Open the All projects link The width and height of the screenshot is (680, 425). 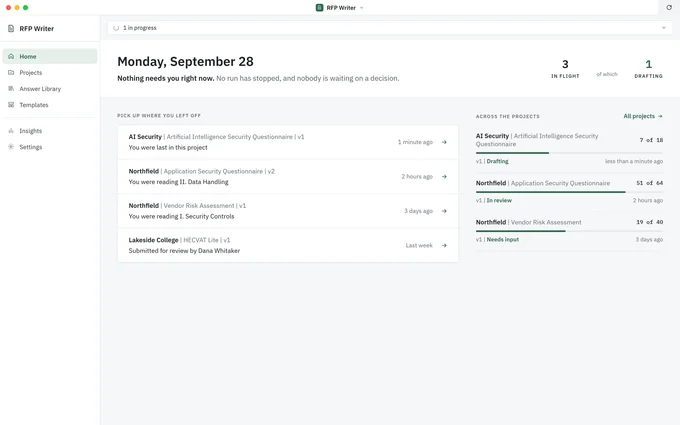pos(643,116)
